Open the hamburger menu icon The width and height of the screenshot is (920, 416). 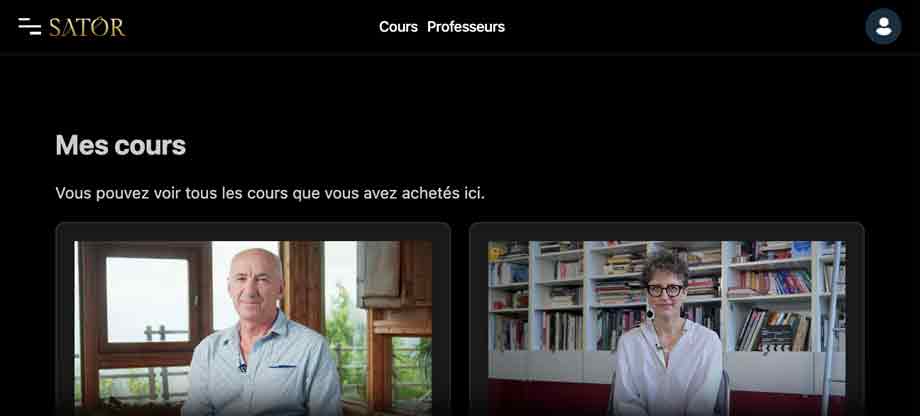click(29, 26)
